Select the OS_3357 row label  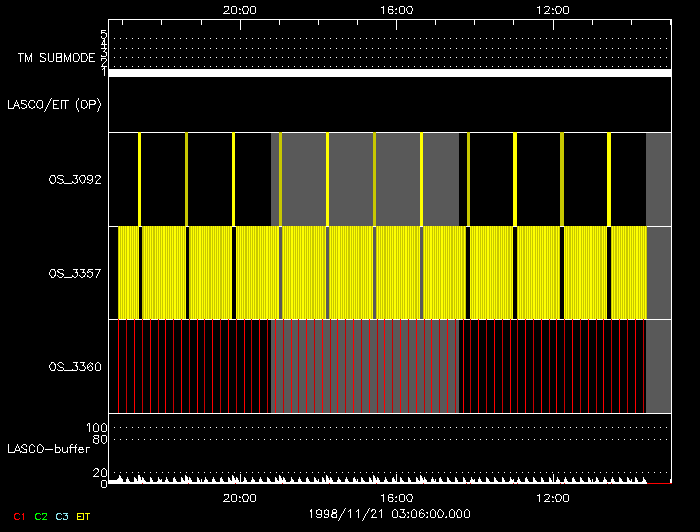click(75, 273)
